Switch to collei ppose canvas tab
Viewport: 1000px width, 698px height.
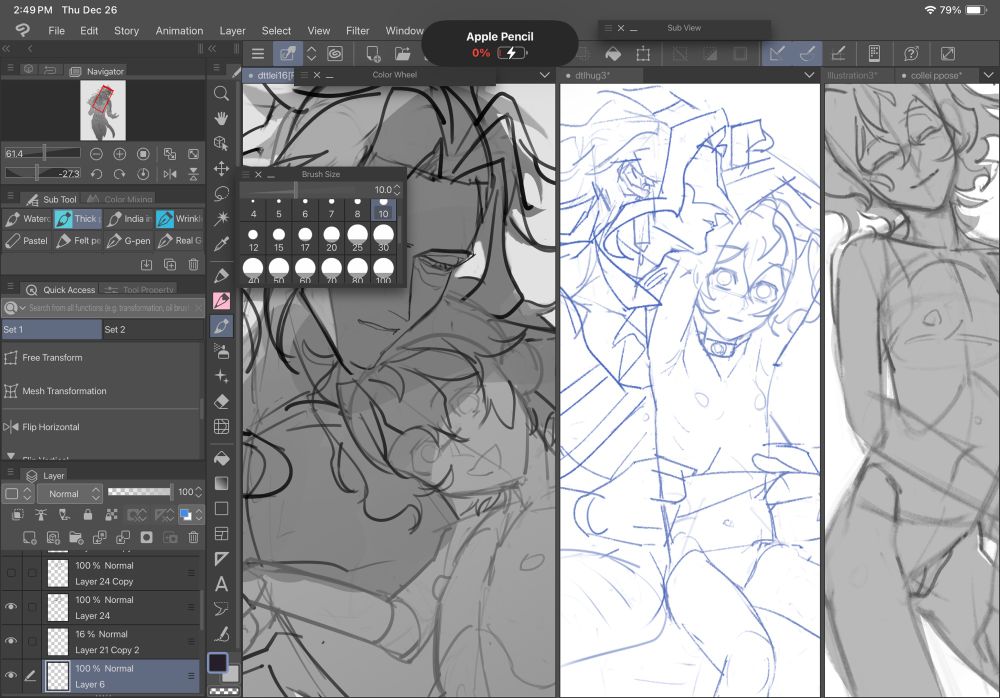tap(936, 75)
